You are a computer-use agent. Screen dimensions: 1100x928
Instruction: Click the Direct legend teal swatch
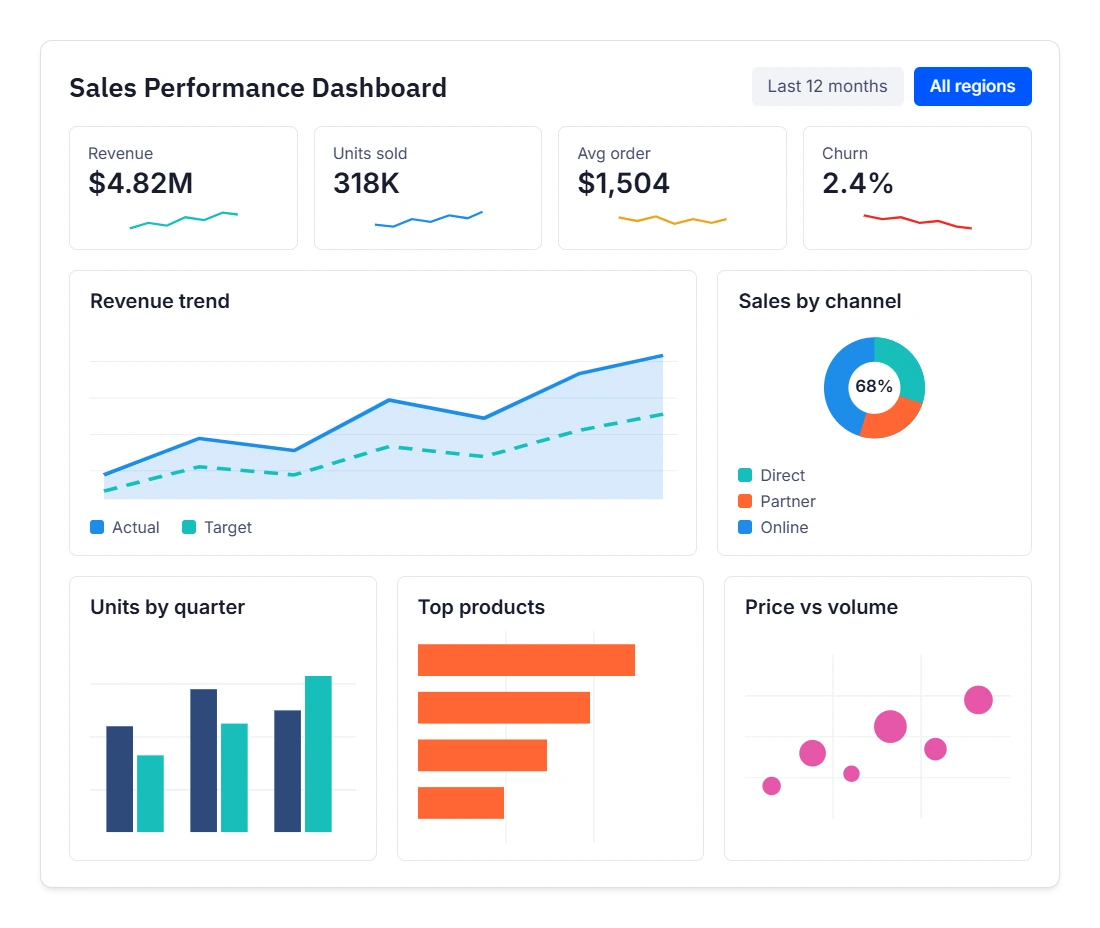click(745, 475)
